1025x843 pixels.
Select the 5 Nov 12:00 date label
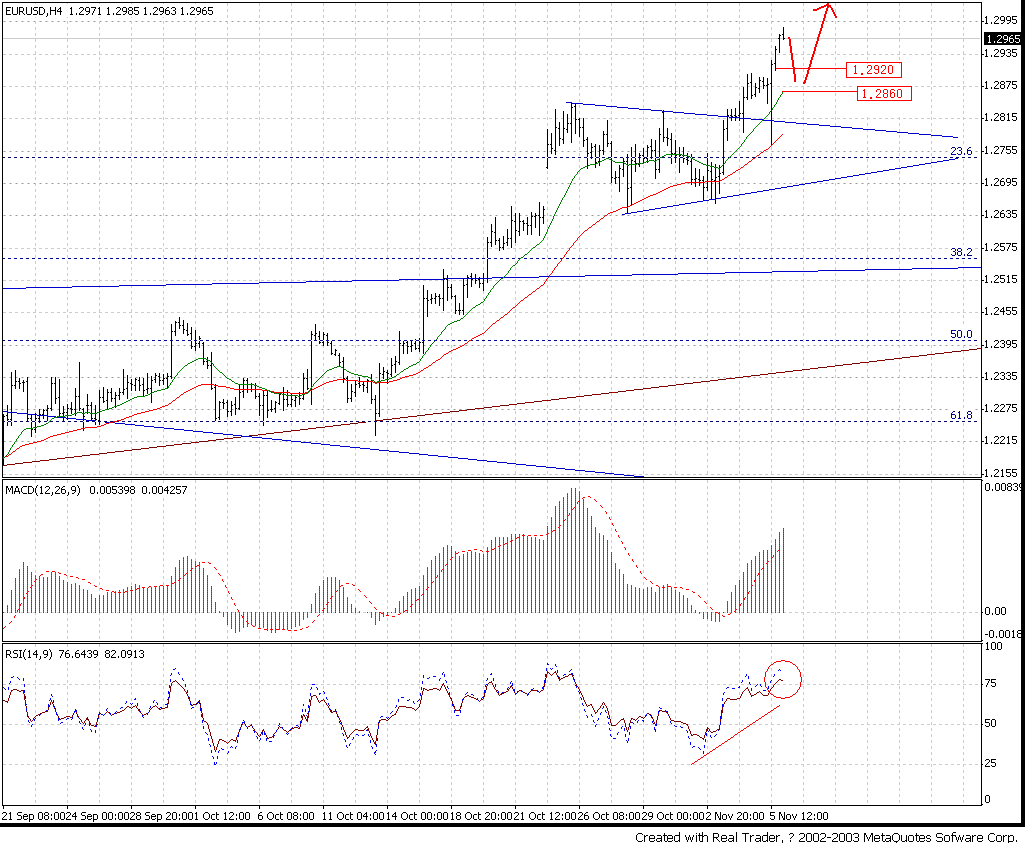click(799, 816)
